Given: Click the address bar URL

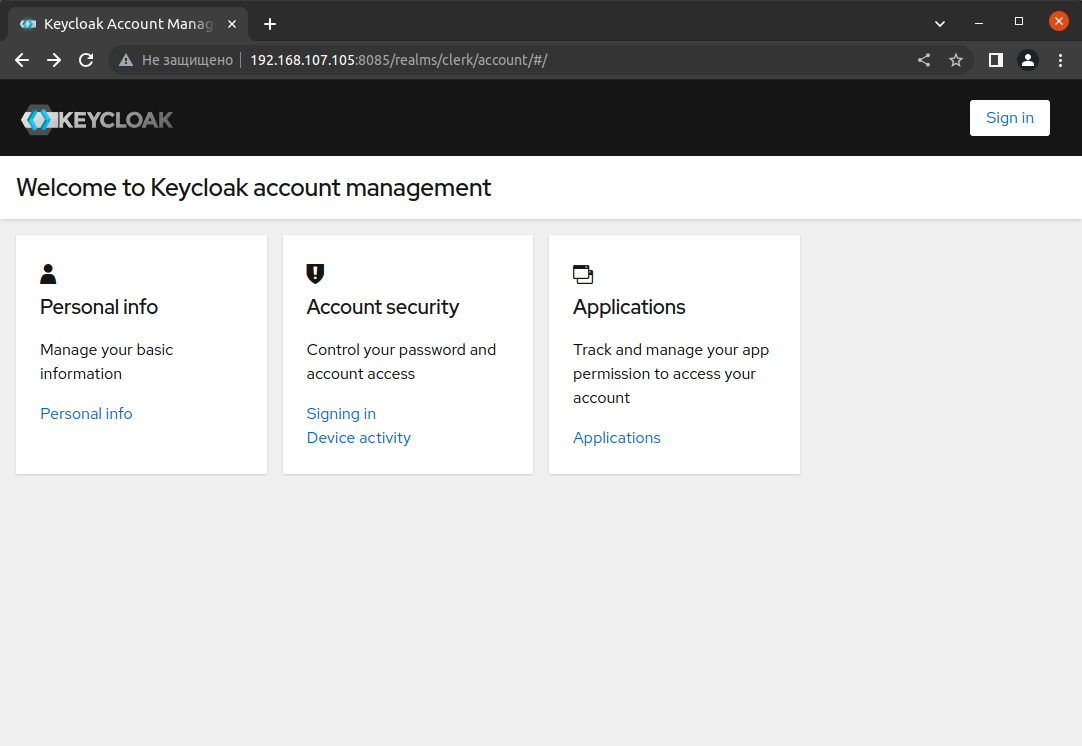Looking at the screenshot, I should click(x=399, y=60).
